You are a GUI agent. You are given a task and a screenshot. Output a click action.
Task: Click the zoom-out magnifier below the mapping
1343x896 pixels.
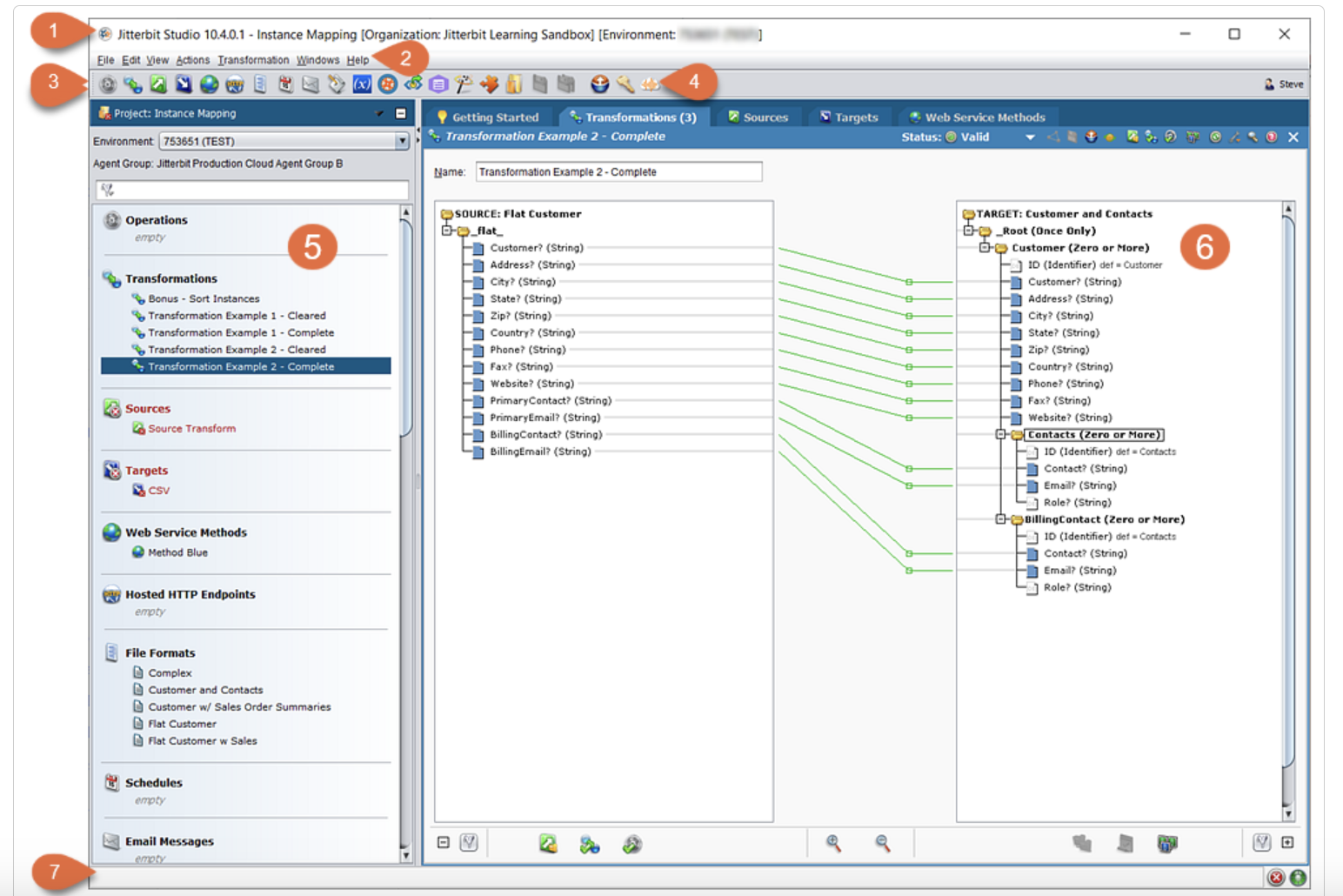coord(883,843)
